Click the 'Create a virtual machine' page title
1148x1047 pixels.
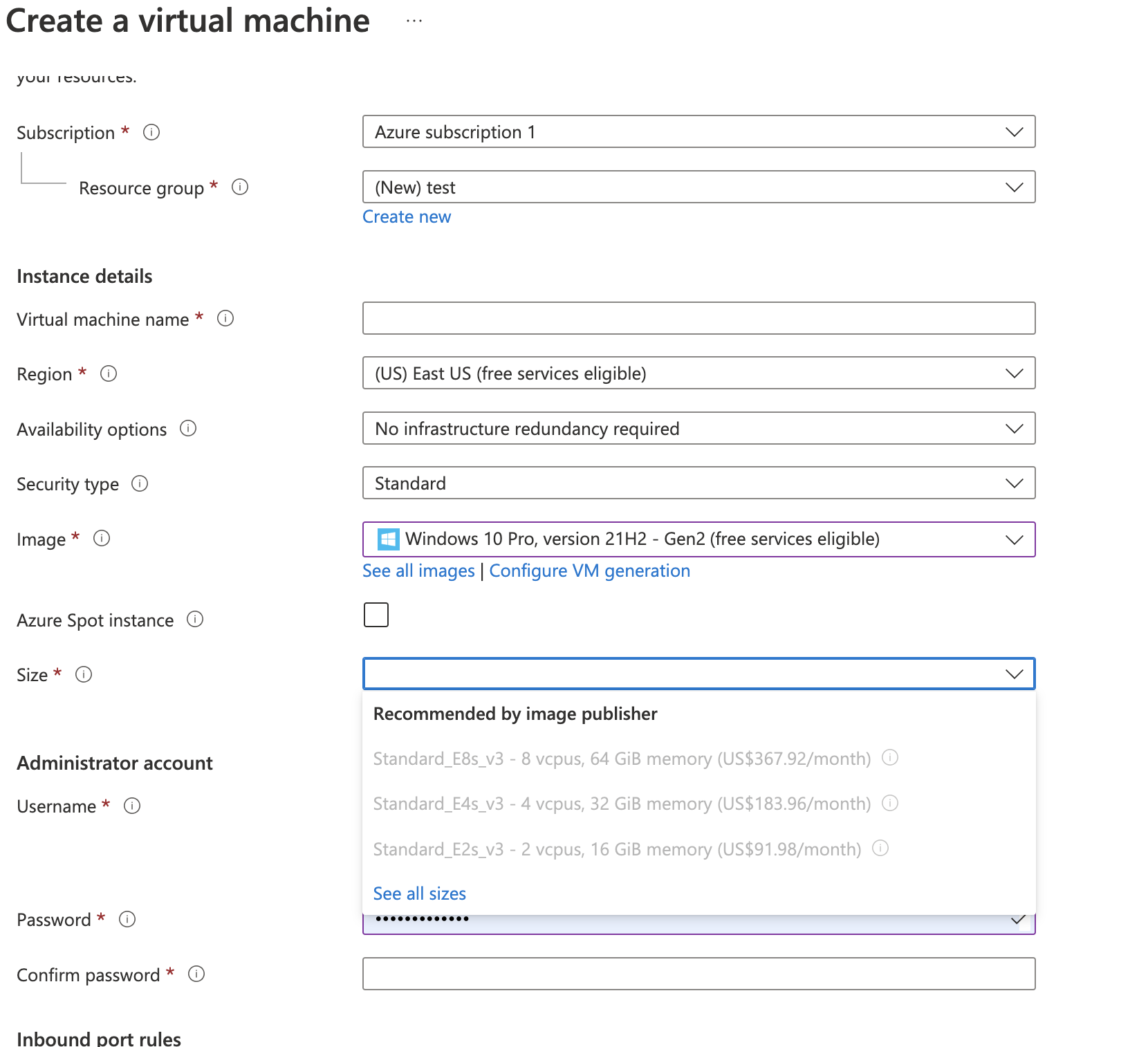click(x=188, y=21)
